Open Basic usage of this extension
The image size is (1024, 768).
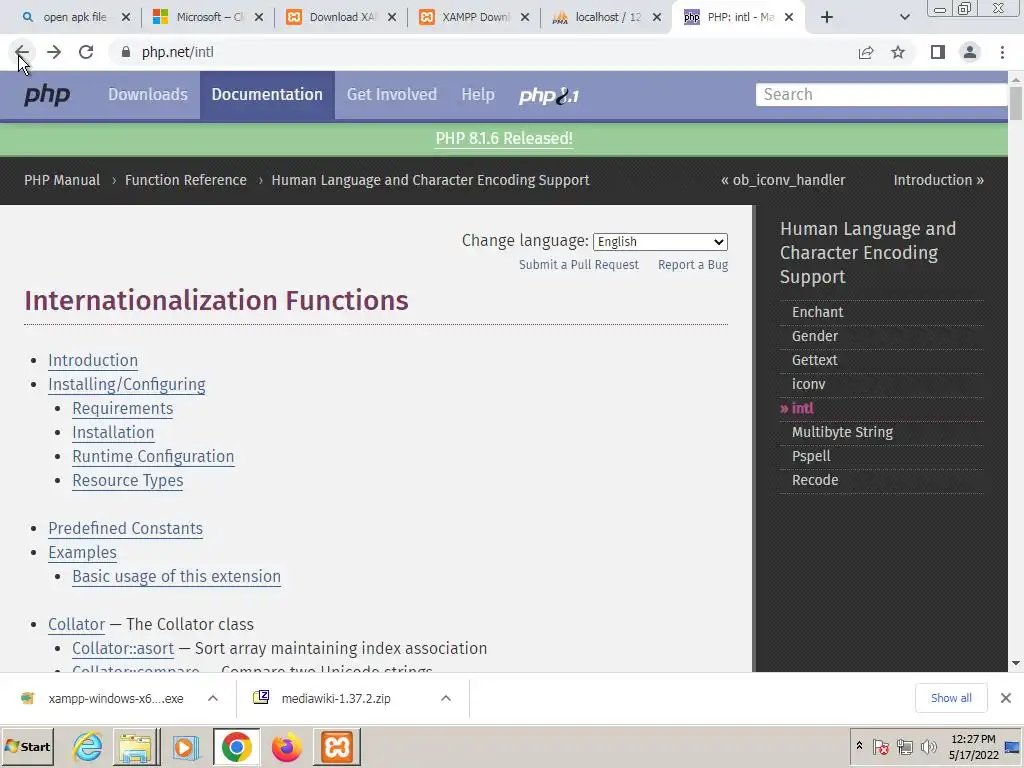tap(176, 577)
